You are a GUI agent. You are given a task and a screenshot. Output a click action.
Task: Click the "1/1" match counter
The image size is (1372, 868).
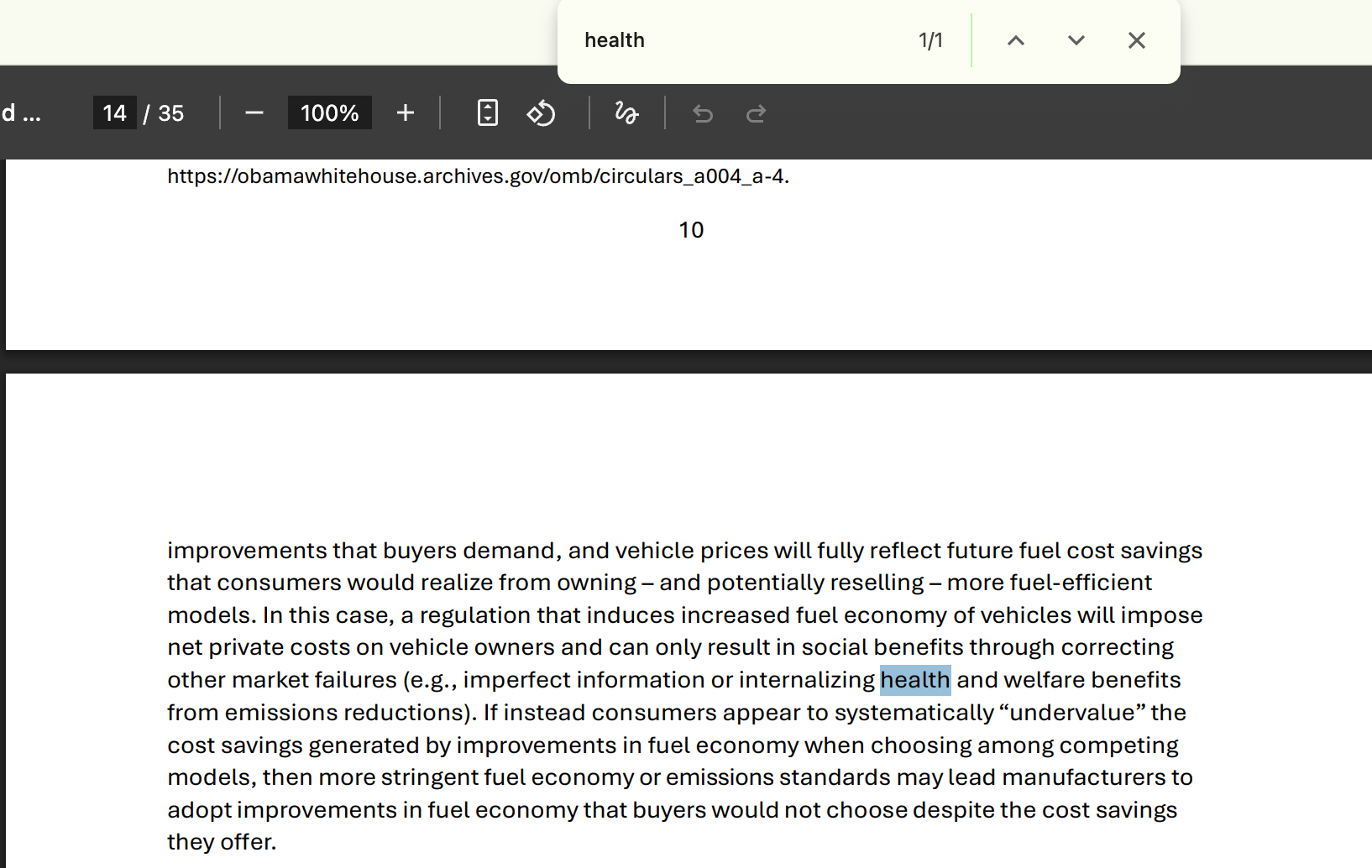tap(930, 40)
